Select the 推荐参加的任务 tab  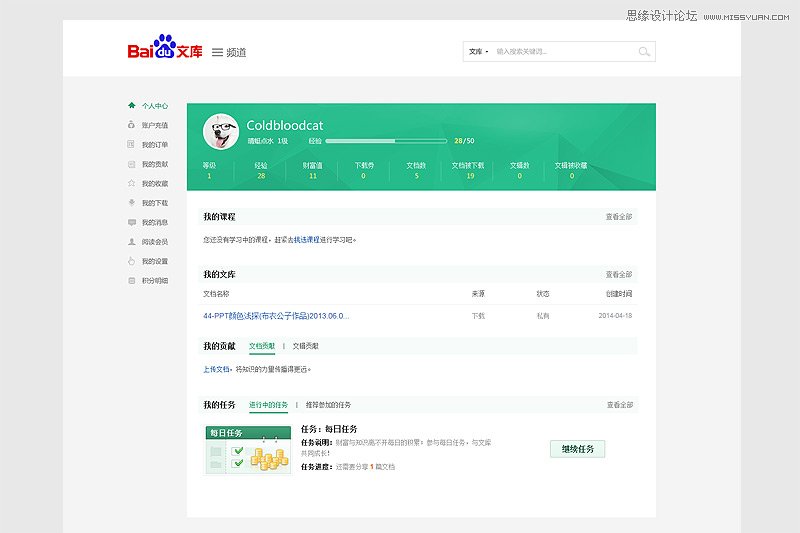coord(328,404)
